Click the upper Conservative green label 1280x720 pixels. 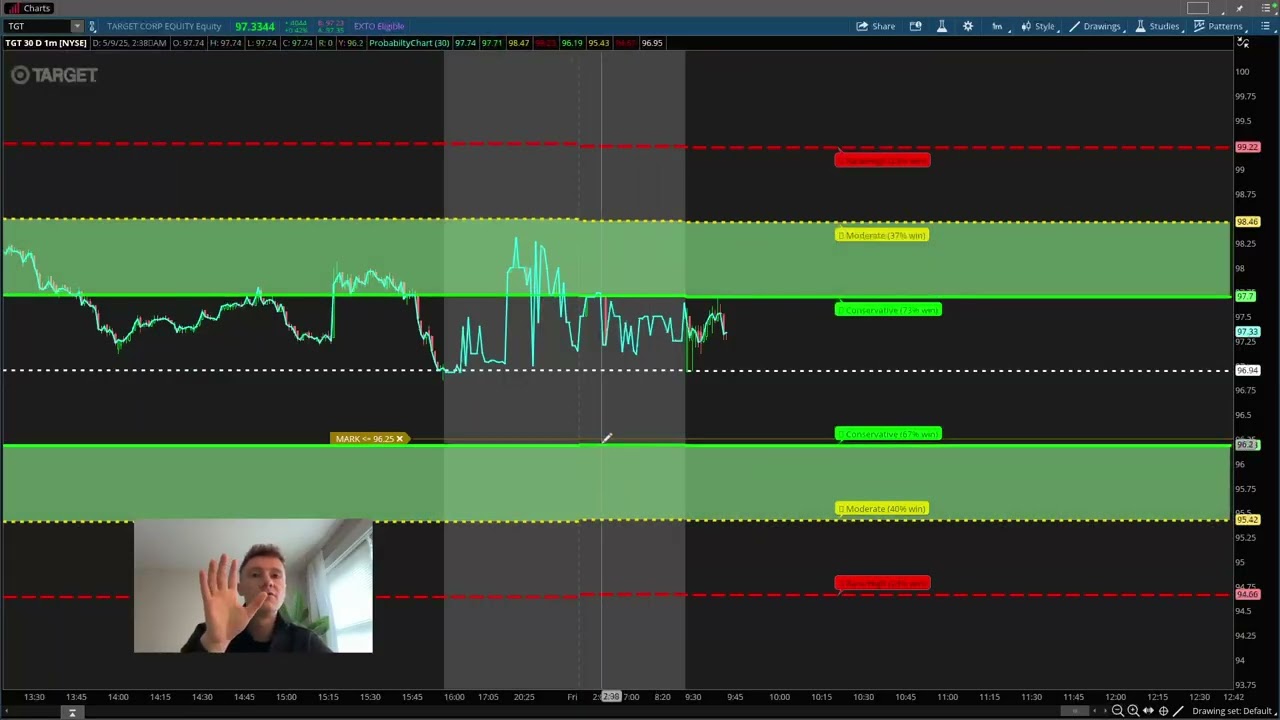tap(888, 310)
